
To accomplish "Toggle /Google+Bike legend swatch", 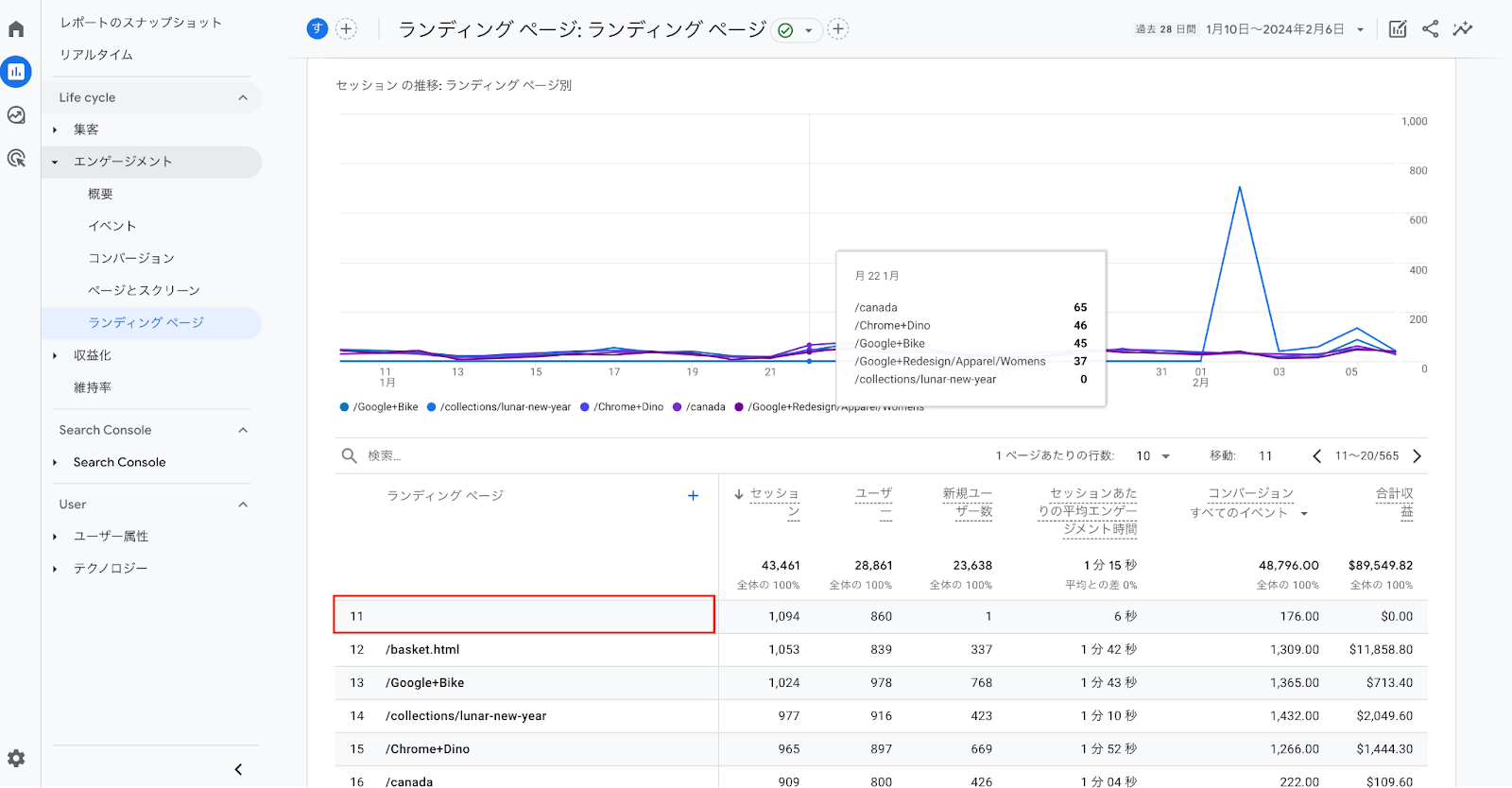I will tap(344, 407).
